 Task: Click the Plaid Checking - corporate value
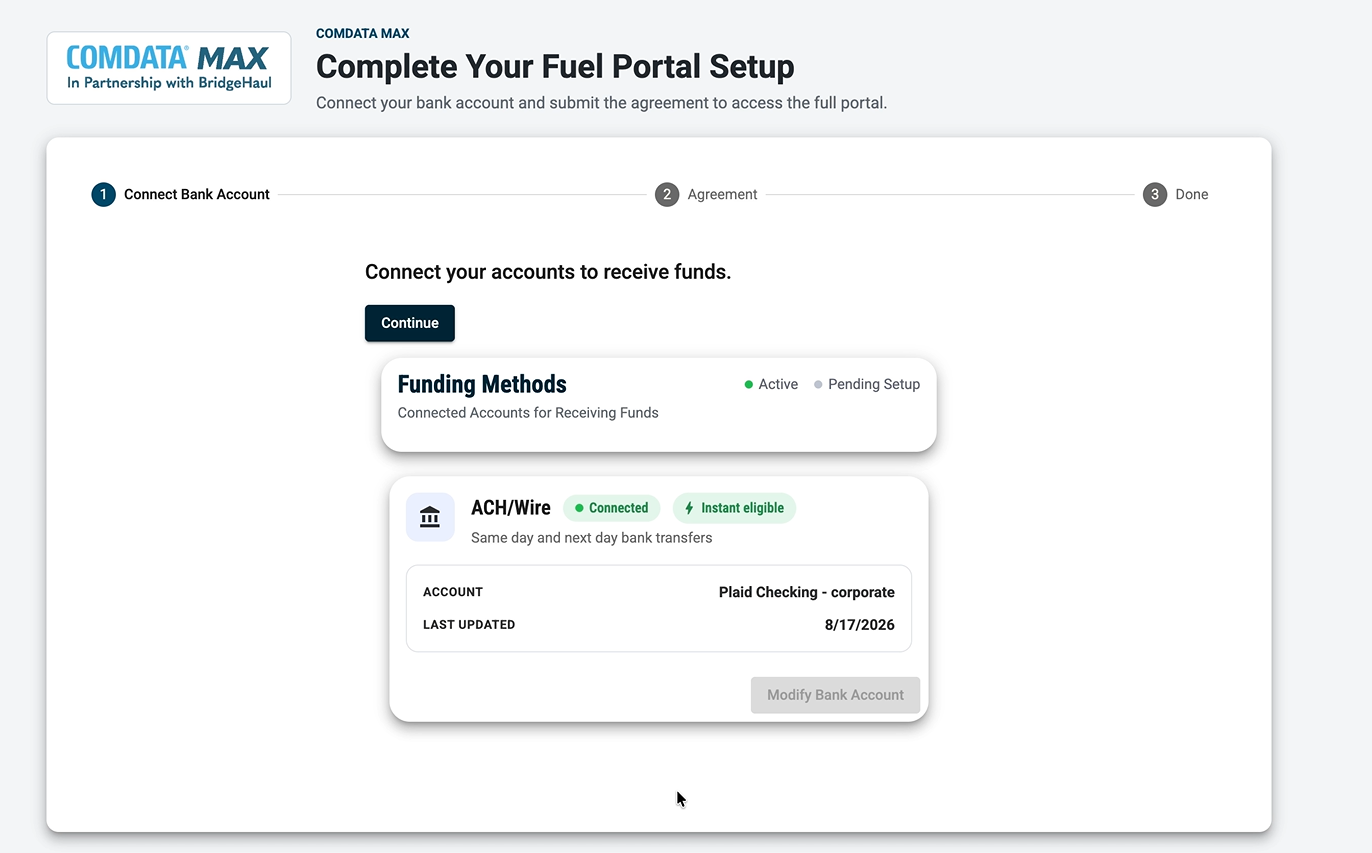point(807,592)
